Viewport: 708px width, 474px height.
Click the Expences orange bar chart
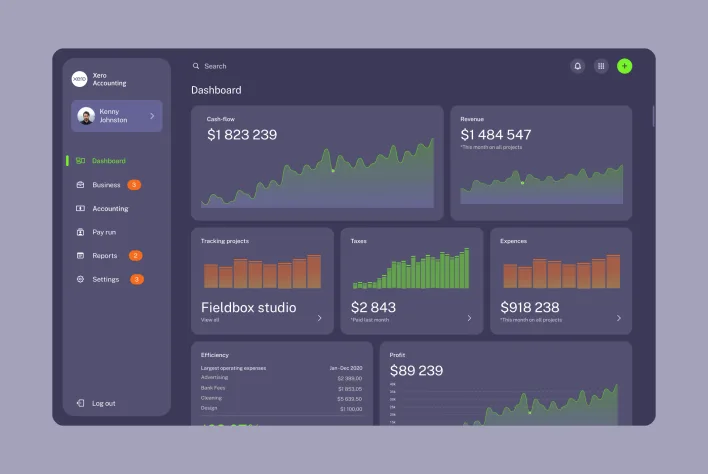coord(562,271)
